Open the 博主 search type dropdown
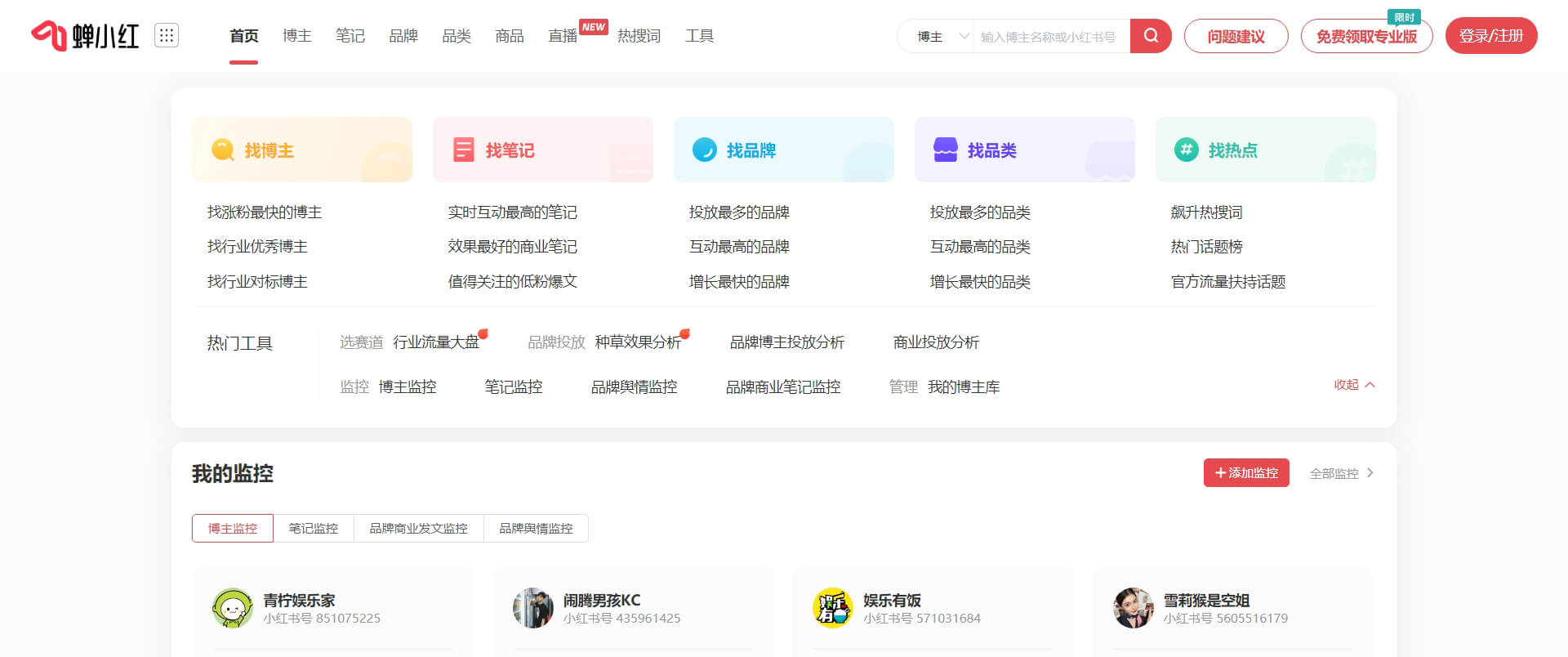The image size is (1568, 657). pyautogui.click(x=936, y=36)
